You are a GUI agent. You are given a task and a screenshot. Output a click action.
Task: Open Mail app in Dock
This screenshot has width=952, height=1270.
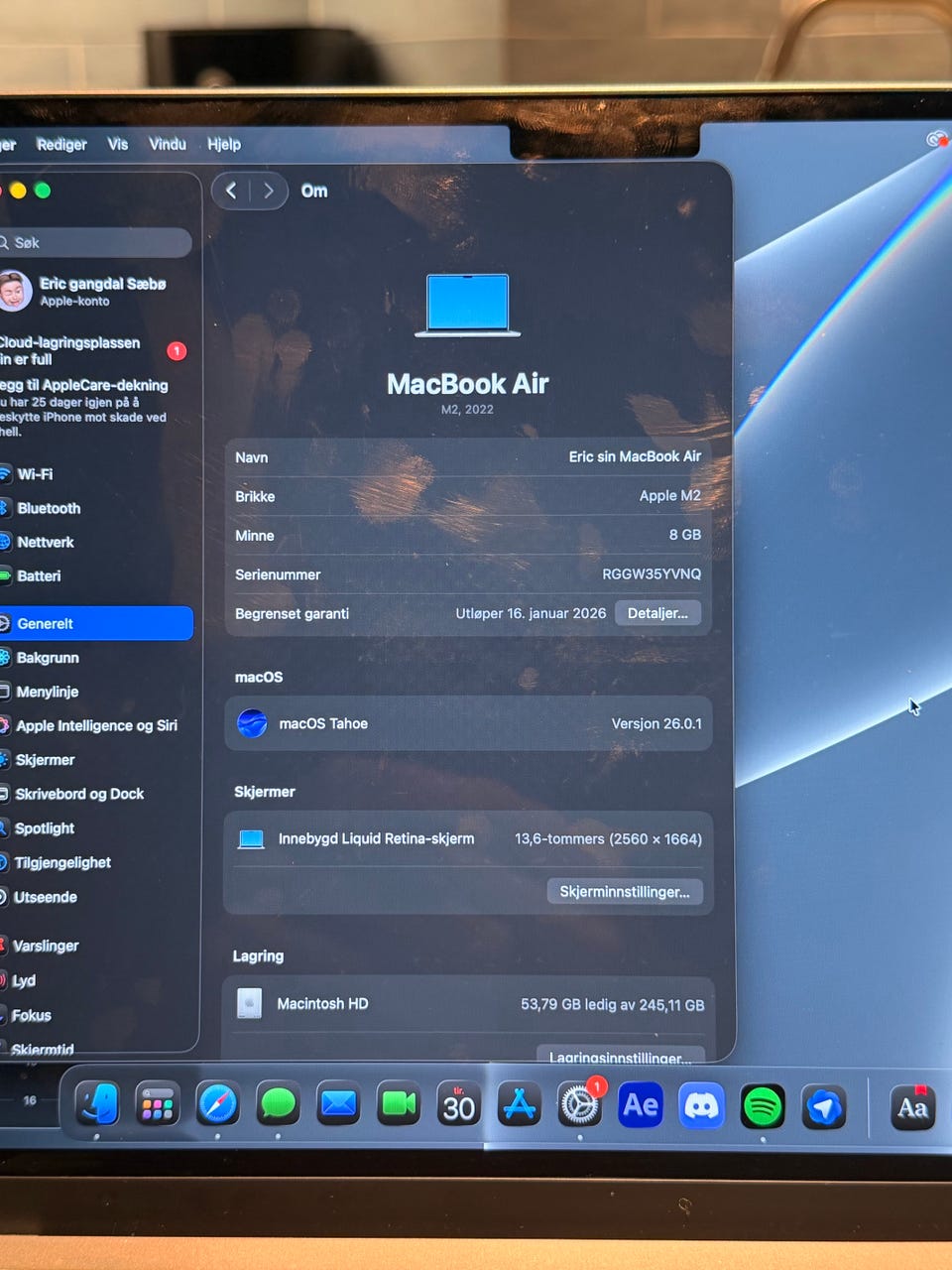[338, 1104]
